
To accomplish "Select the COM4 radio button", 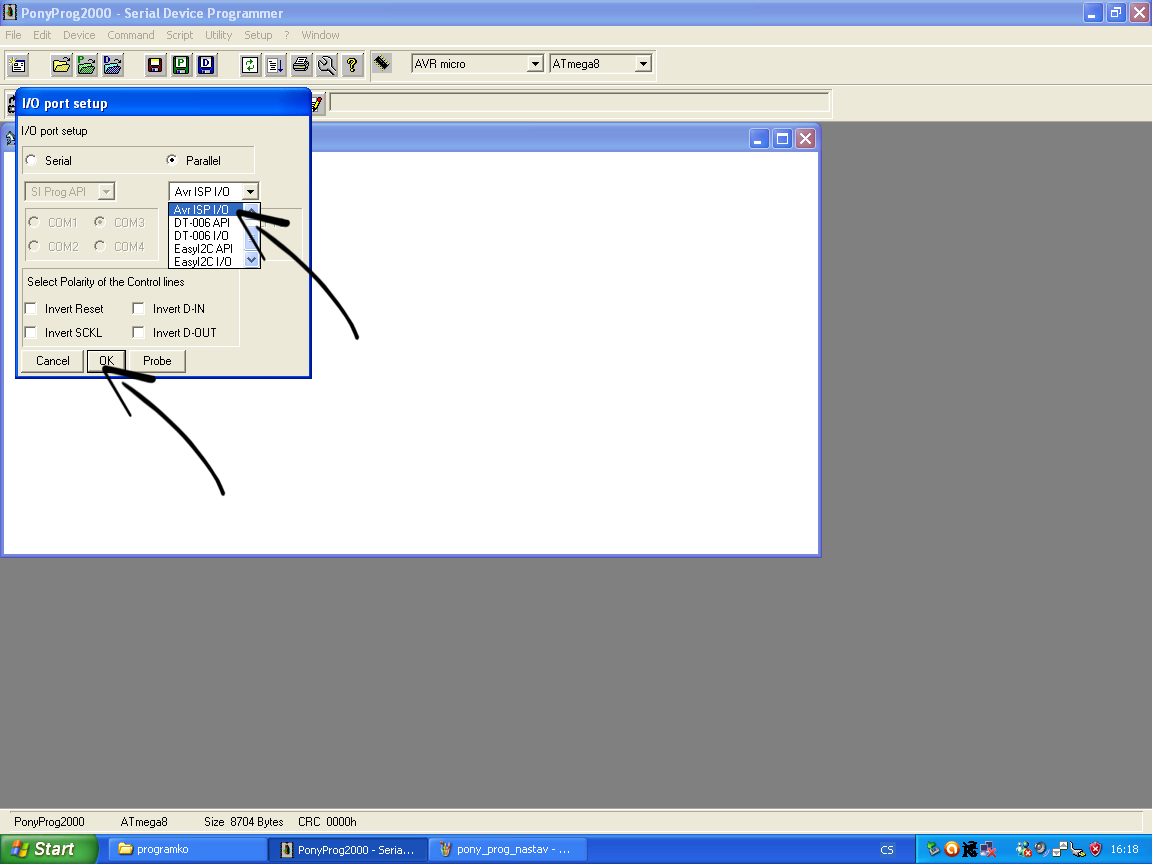I will pyautogui.click(x=100, y=246).
